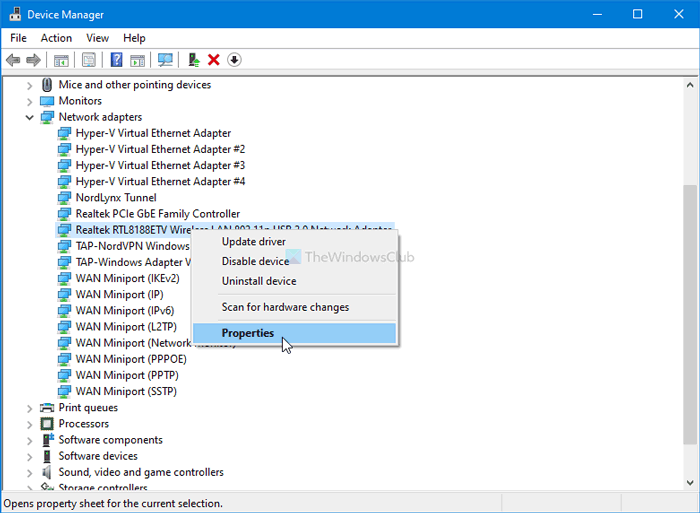Open the Help menu
The image size is (700, 513).
(134, 38)
